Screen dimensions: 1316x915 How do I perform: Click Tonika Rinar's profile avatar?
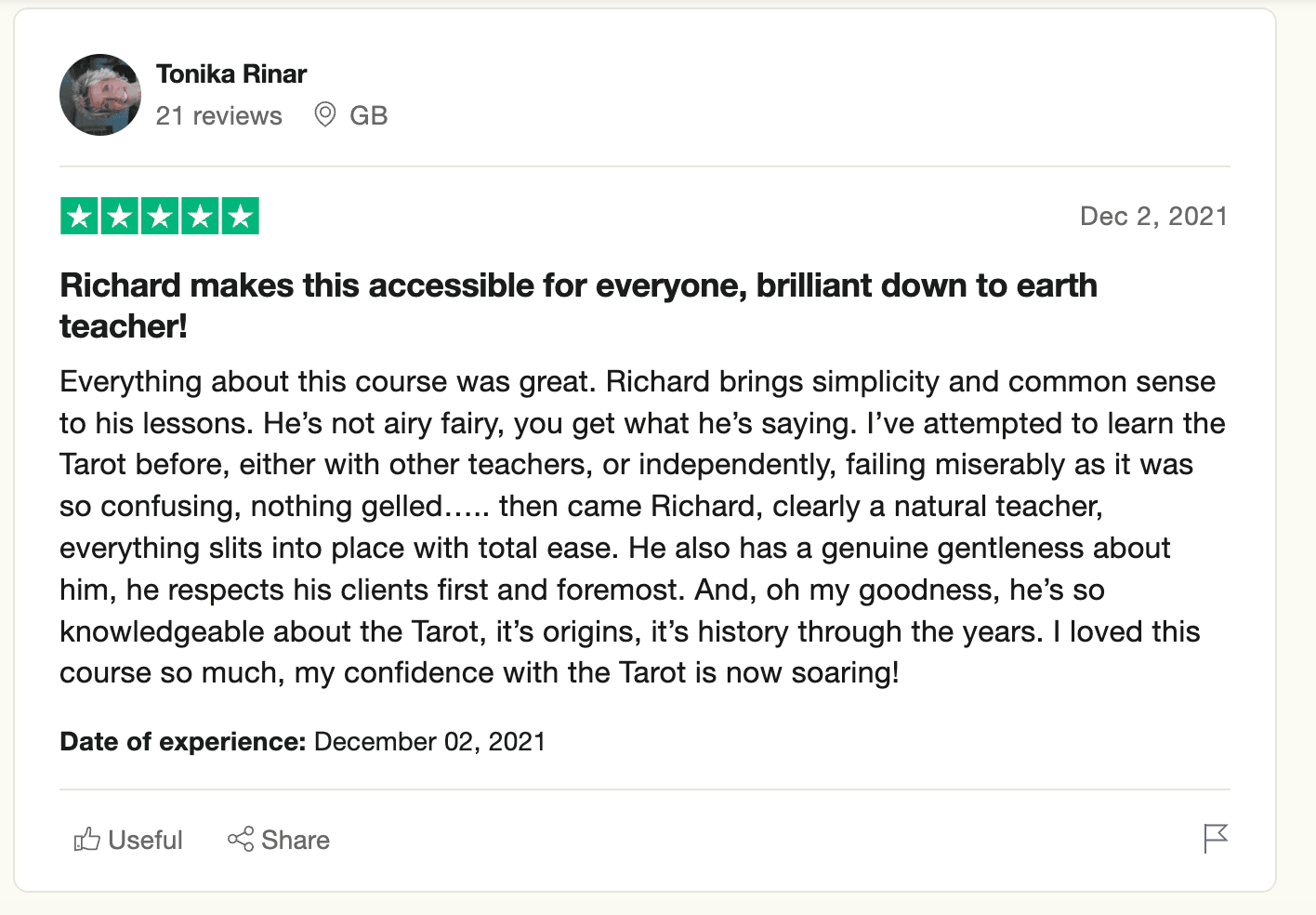[x=100, y=95]
